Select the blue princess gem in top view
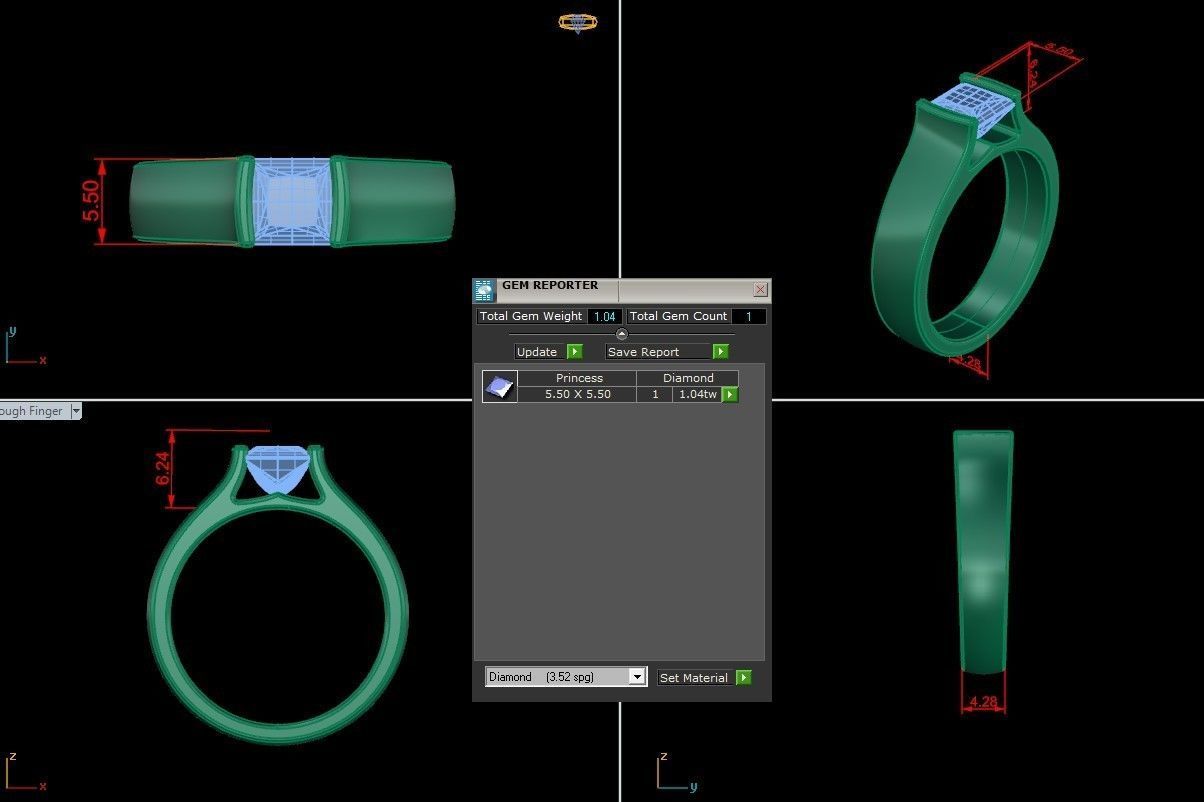Image resolution: width=1204 pixels, height=802 pixels. pyautogui.click(x=292, y=201)
